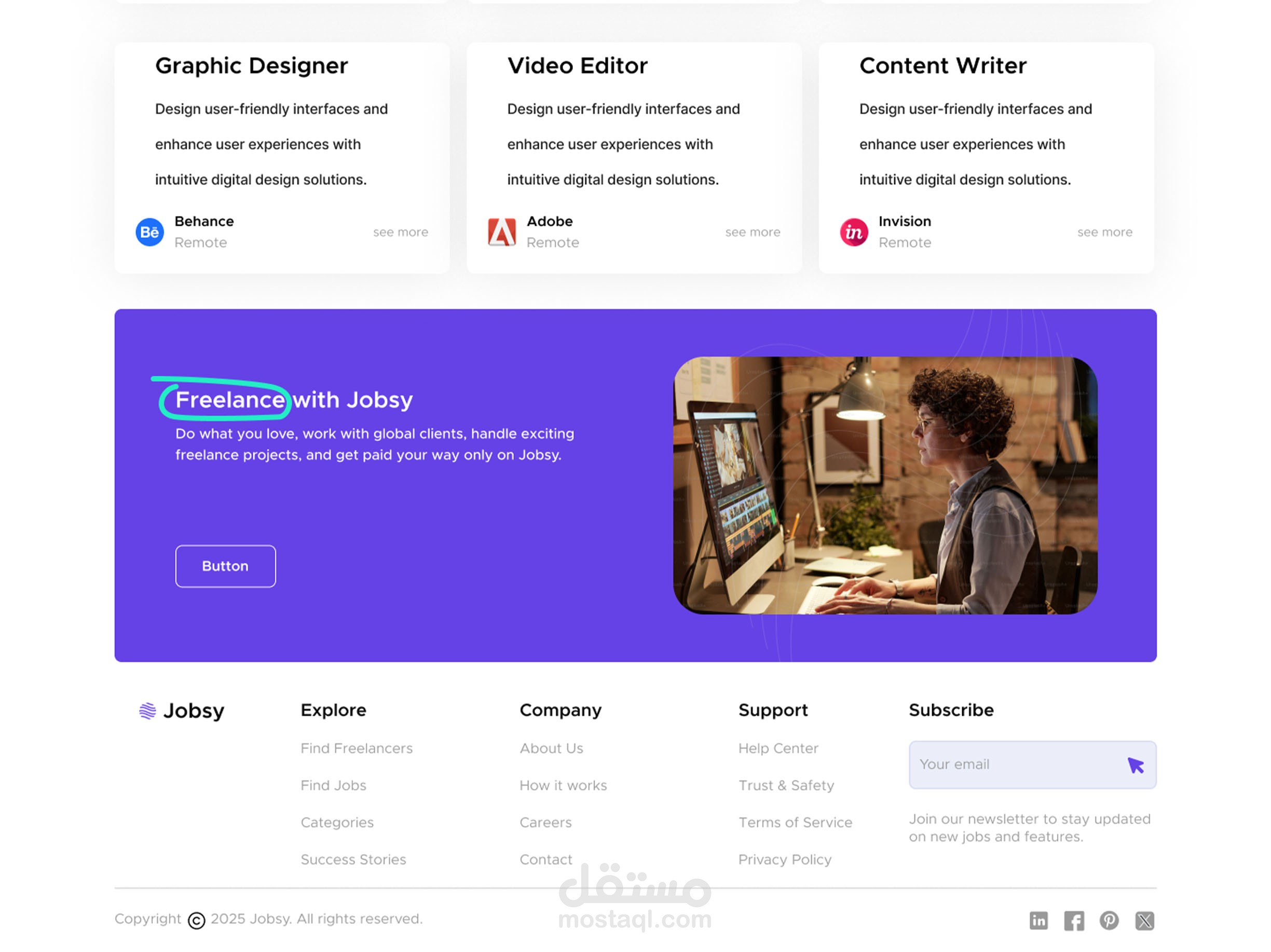
Task: Open the Facebook social icon
Action: pos(1073,920)
